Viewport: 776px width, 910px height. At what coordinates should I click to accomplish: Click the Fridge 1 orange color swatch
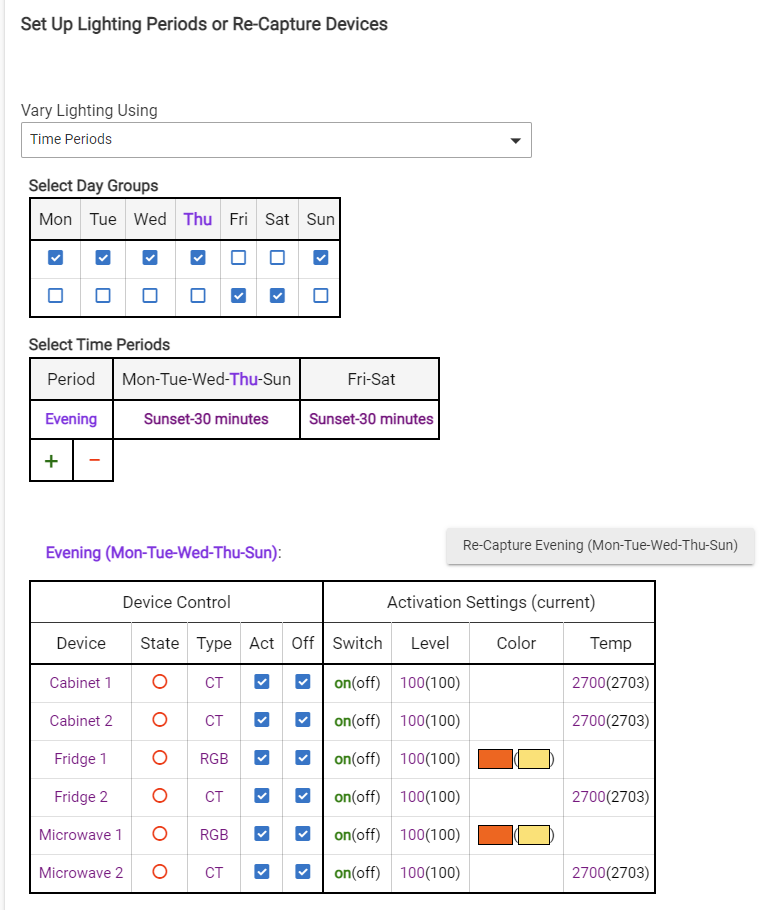[x=496, y=759]
